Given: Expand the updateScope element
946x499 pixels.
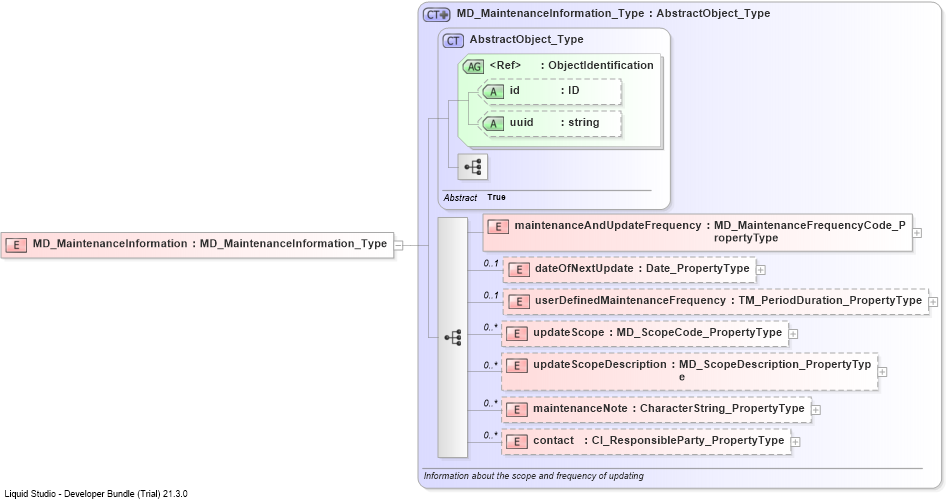Looking at the screenshot, I should 793,334.
